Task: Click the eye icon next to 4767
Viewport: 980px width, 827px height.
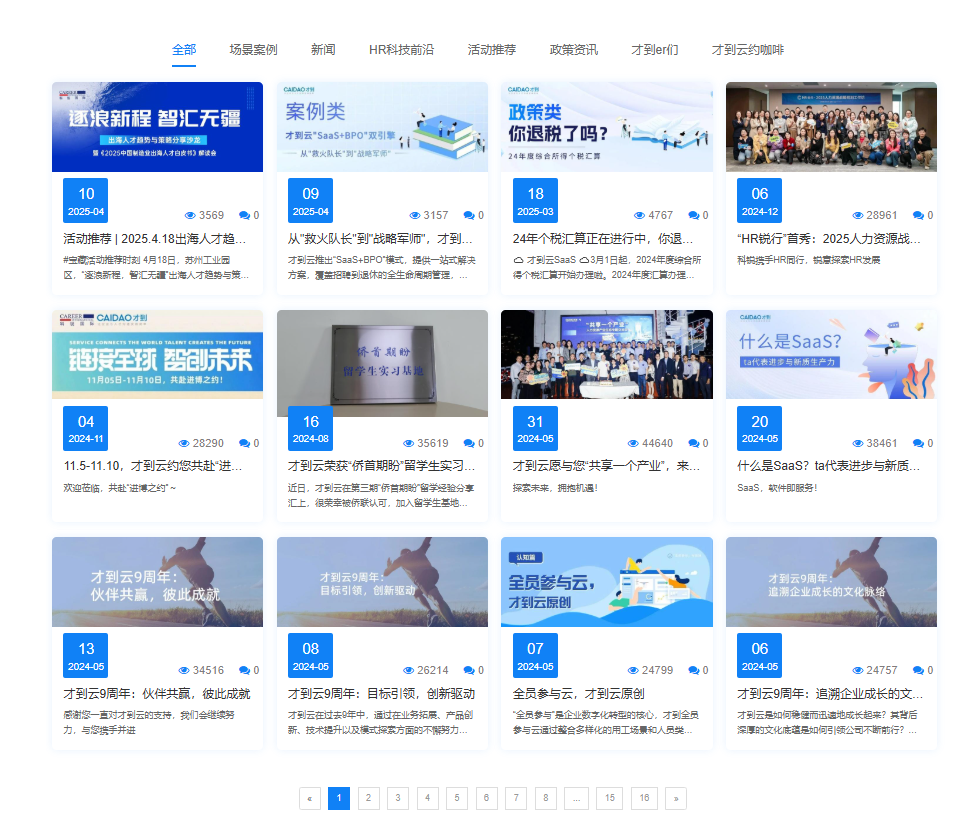Action: (639, 216)
